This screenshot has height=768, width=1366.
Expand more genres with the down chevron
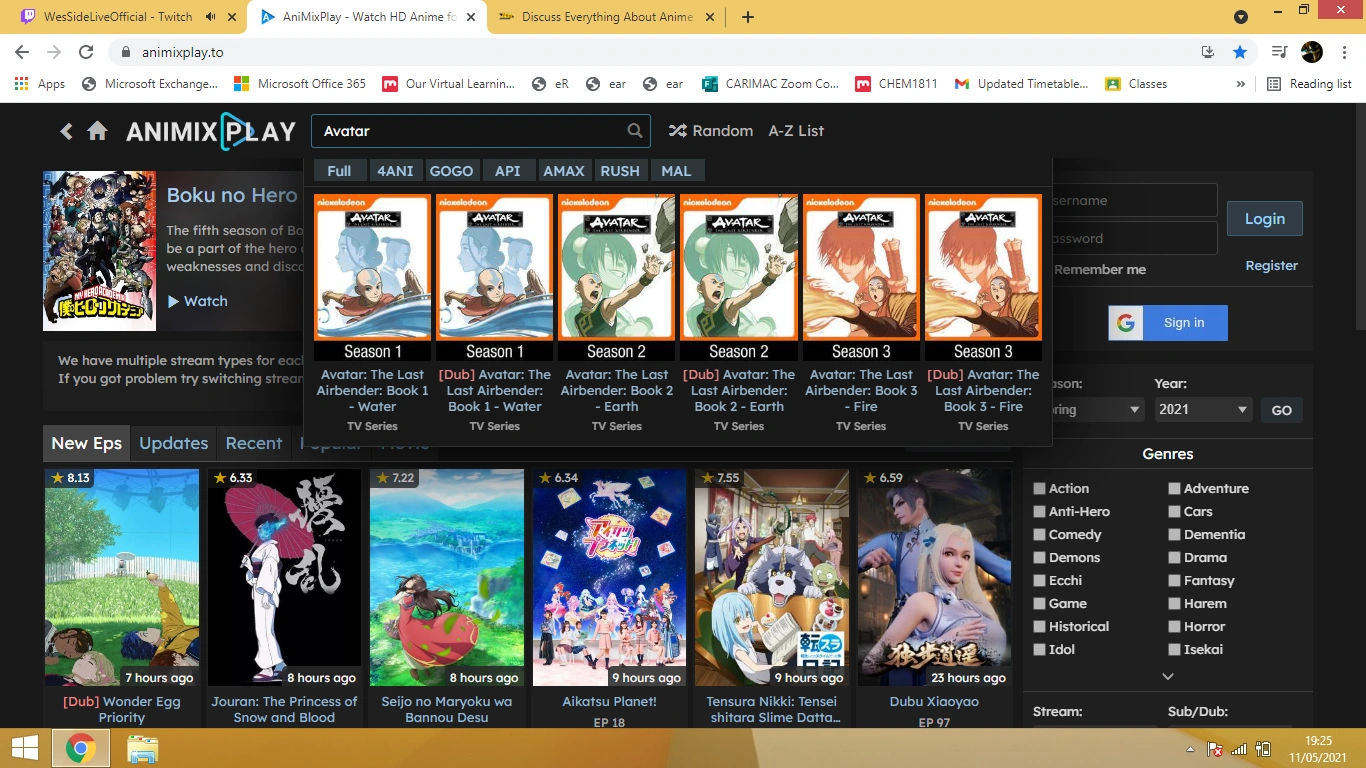coord(1167,675)
